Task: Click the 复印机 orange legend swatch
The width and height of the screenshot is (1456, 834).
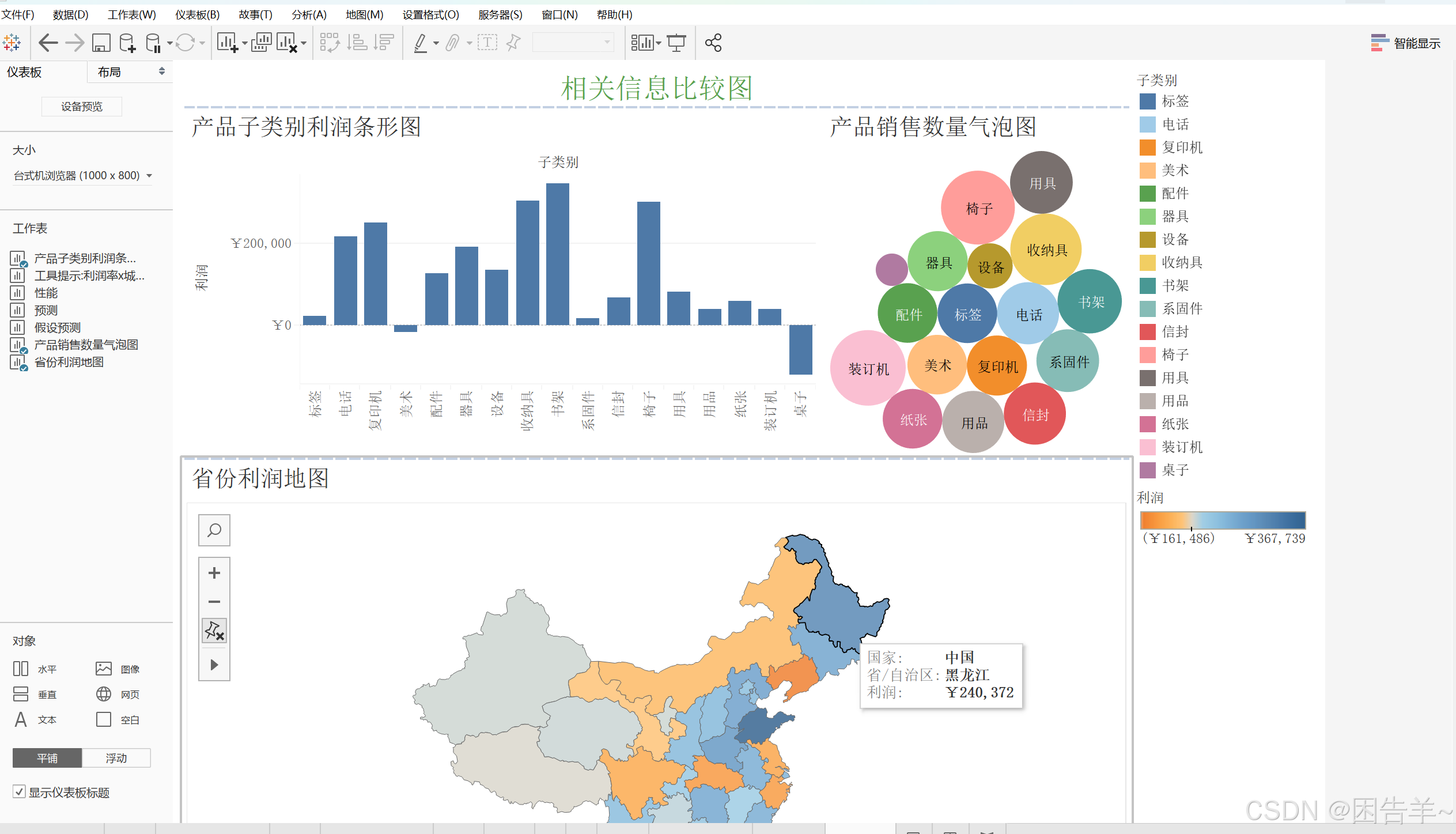Action: coord(1147,148)
